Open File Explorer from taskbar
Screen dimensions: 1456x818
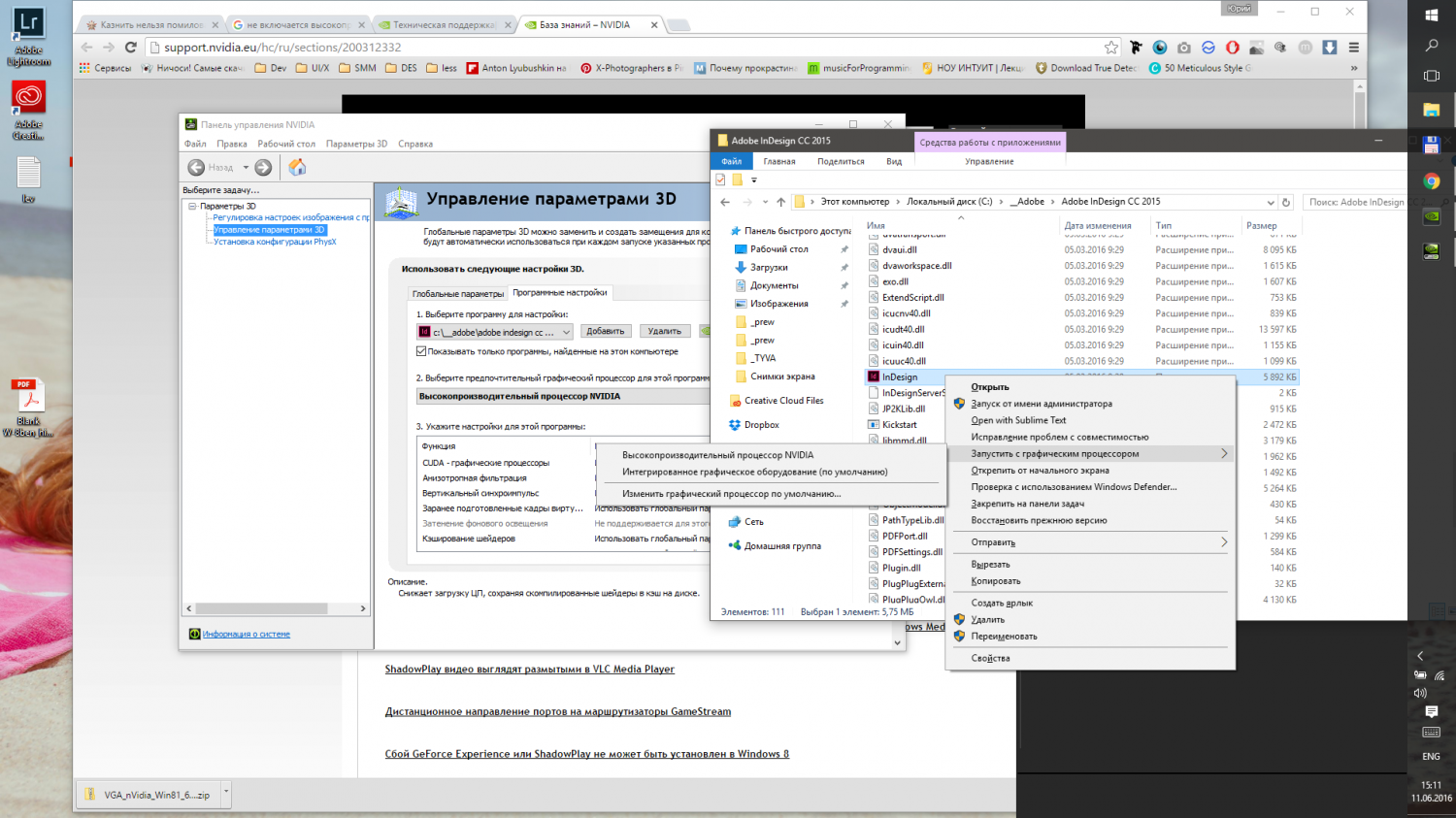[x=1431, y=110]
